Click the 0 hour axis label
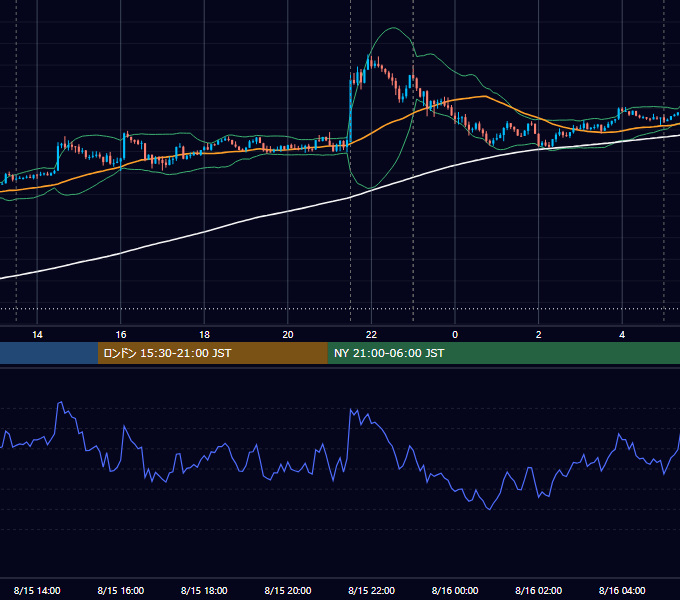 [455, 335]
